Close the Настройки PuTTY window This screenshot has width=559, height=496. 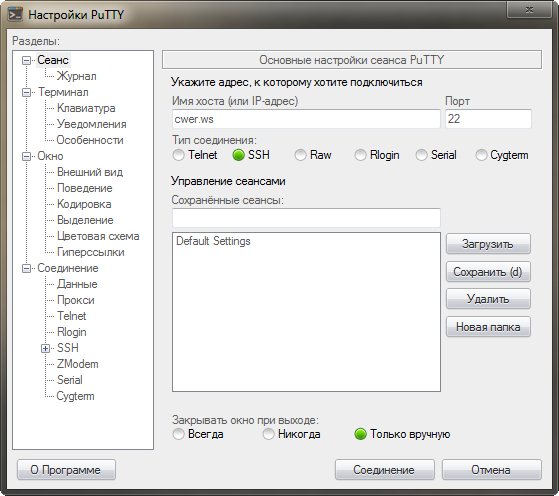click(529, 10)
